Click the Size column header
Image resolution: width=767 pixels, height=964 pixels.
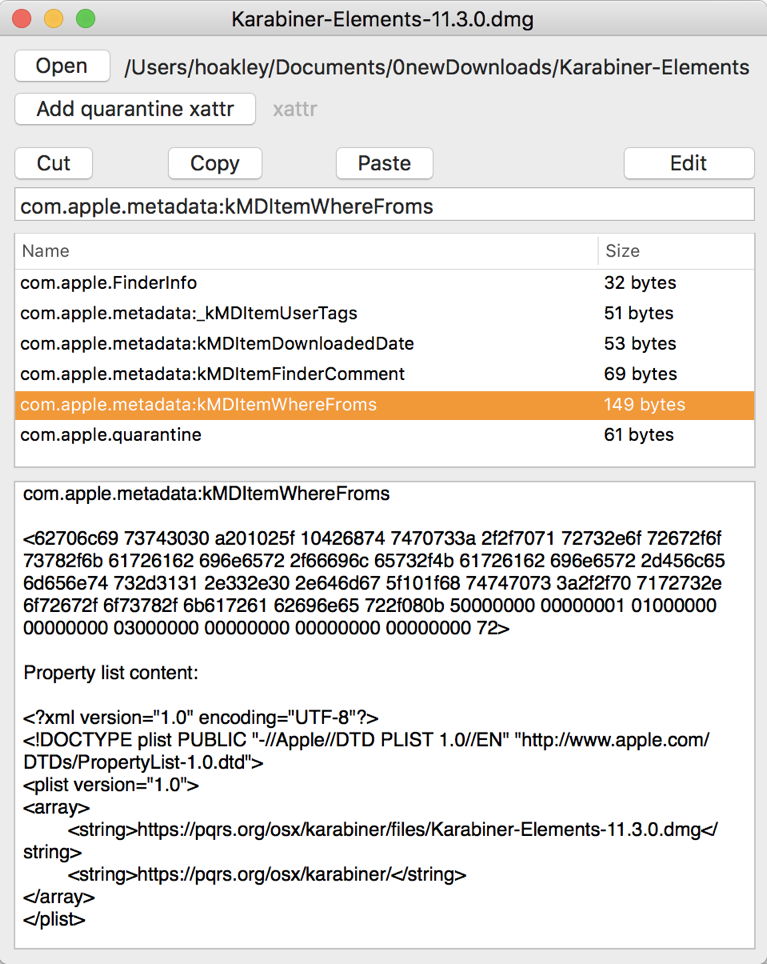click(622, 251)
